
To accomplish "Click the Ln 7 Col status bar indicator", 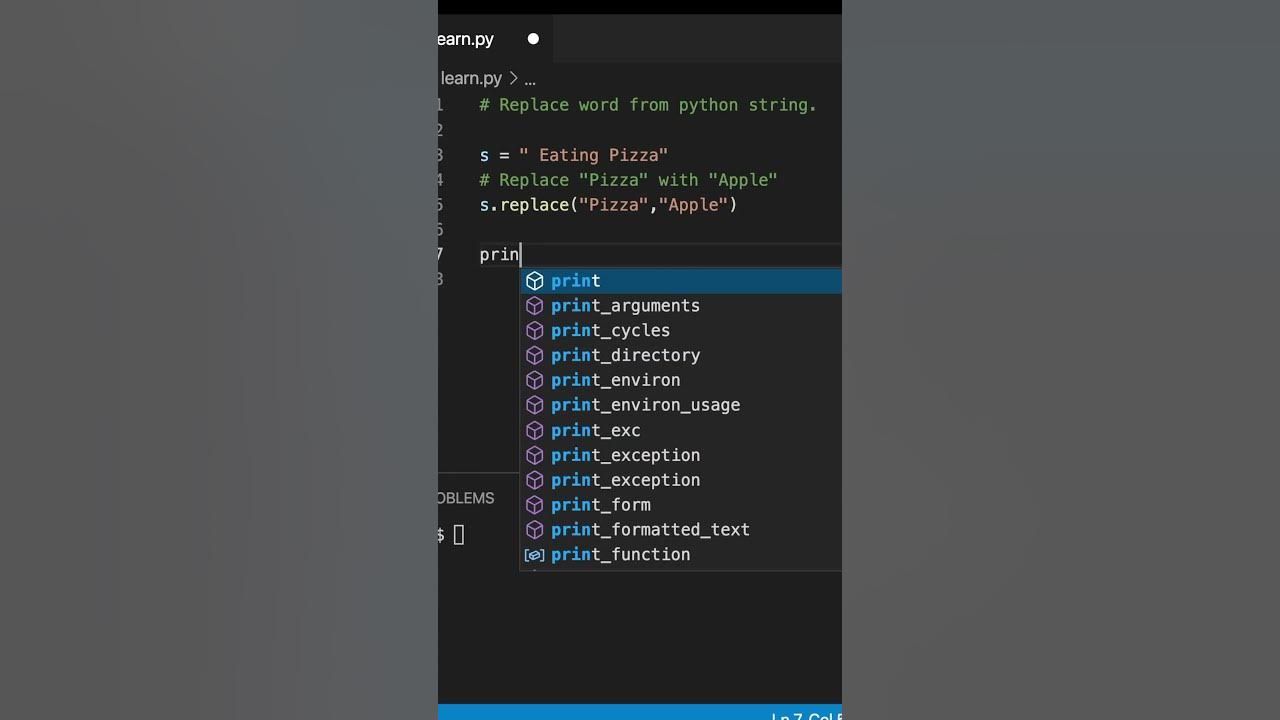I will pyautogui.click(x=805, y=714).
